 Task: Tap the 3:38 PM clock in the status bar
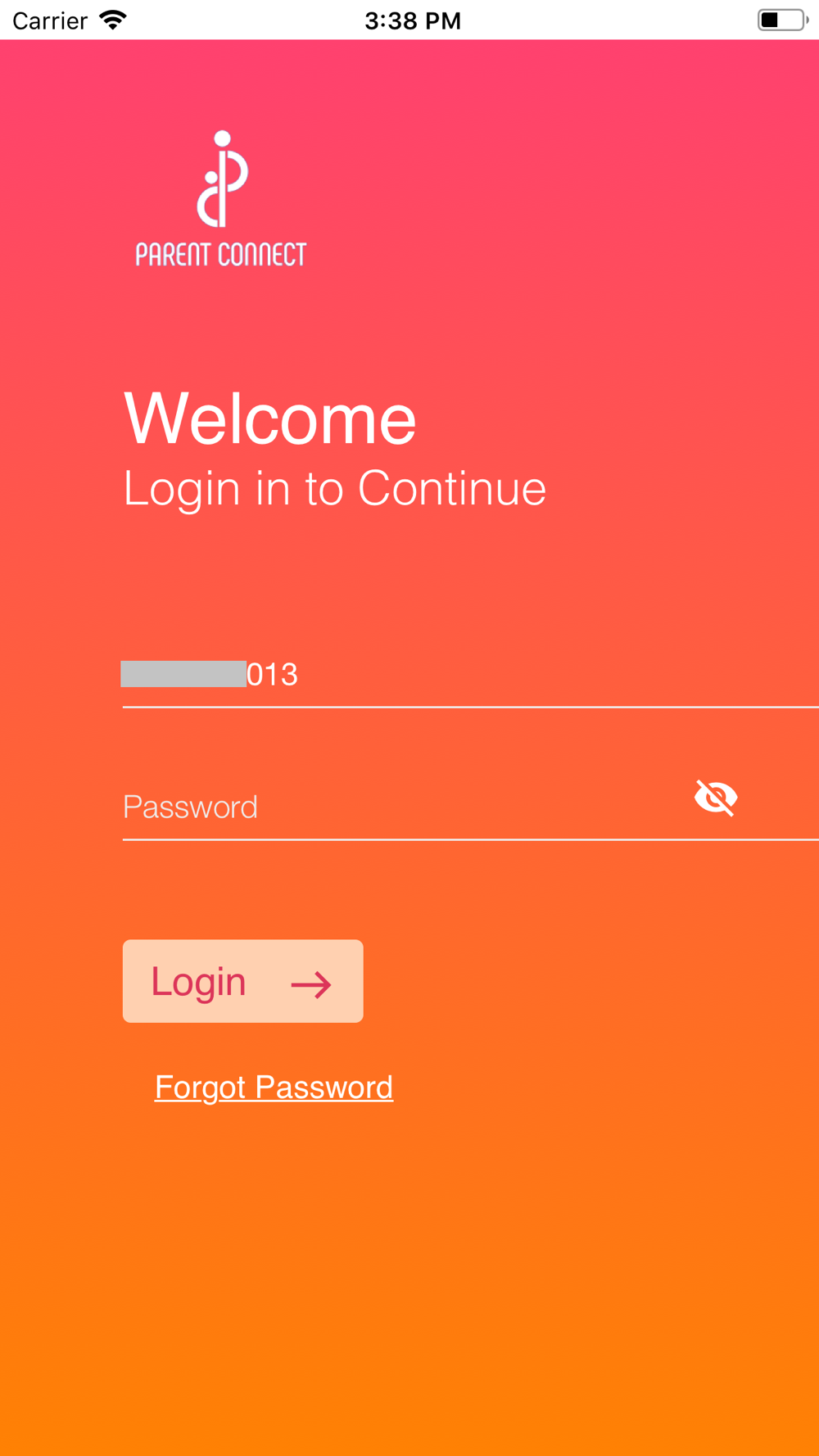click(x=413, y=20)
